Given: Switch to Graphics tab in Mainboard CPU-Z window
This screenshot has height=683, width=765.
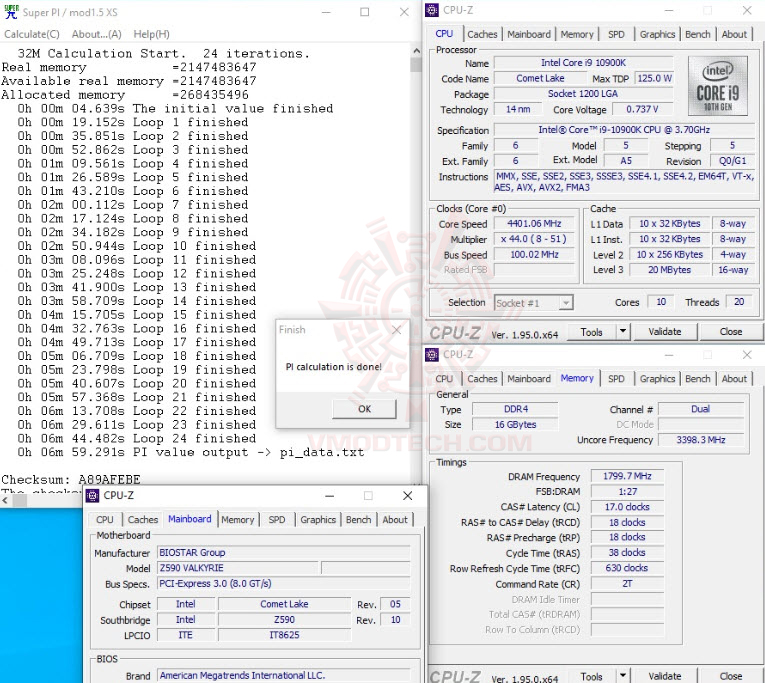Looking at the screenshot, I should [318, 520].
